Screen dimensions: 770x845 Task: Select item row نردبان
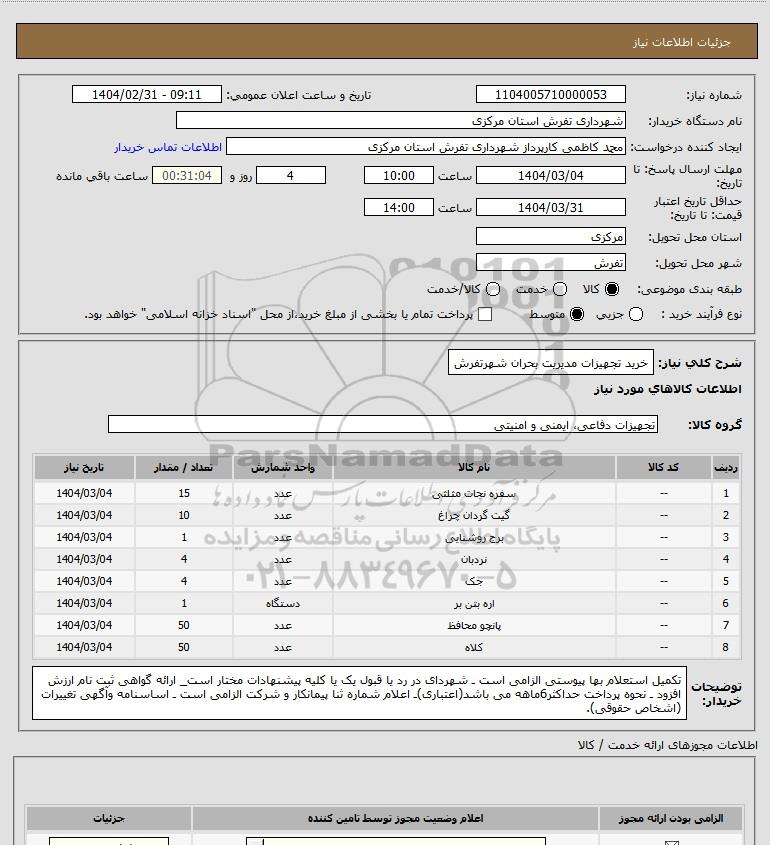pyautogui.click(x=387, y=559)
